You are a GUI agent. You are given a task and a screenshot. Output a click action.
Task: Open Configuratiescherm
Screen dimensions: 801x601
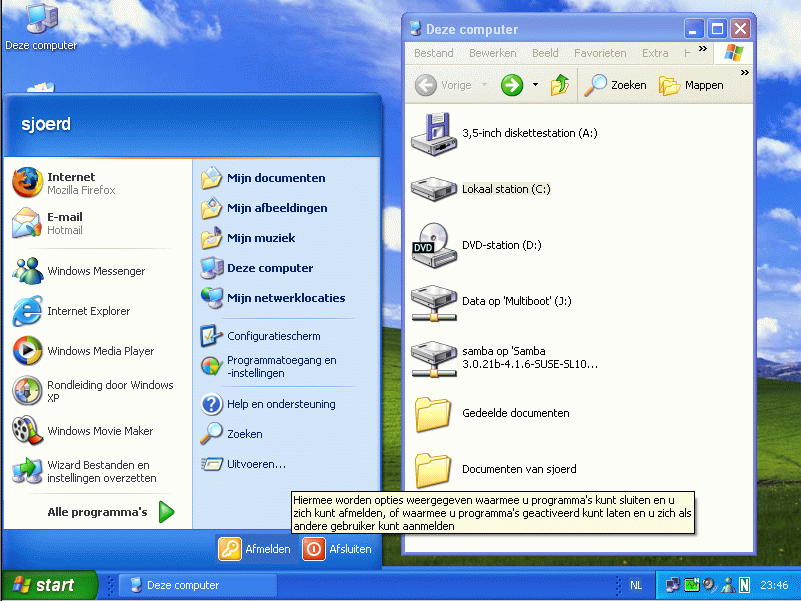261,336
